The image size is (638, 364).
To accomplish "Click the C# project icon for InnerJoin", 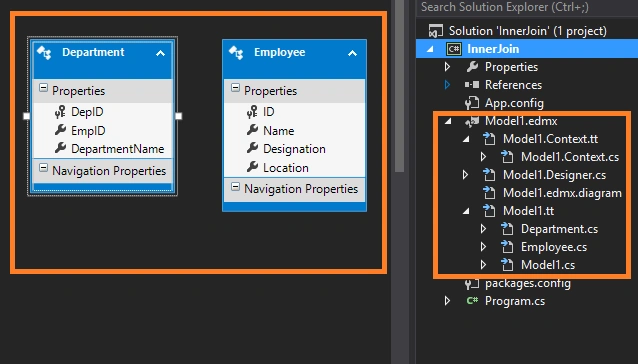I will click(453, 49).
